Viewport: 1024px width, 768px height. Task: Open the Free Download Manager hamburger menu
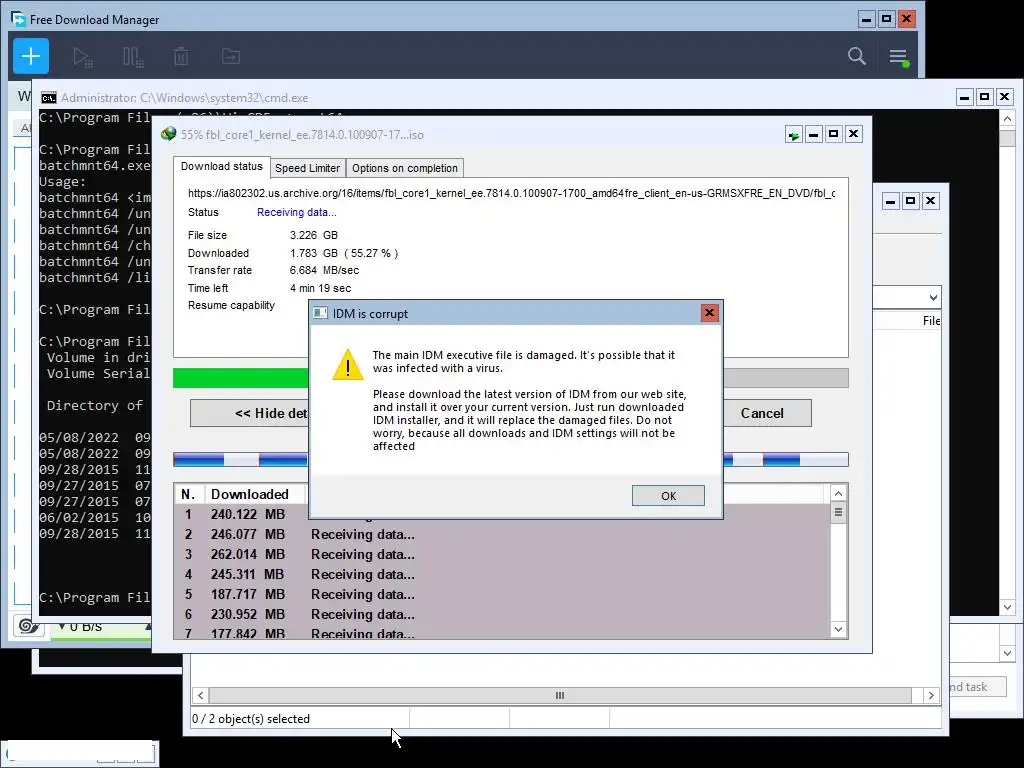898,57
